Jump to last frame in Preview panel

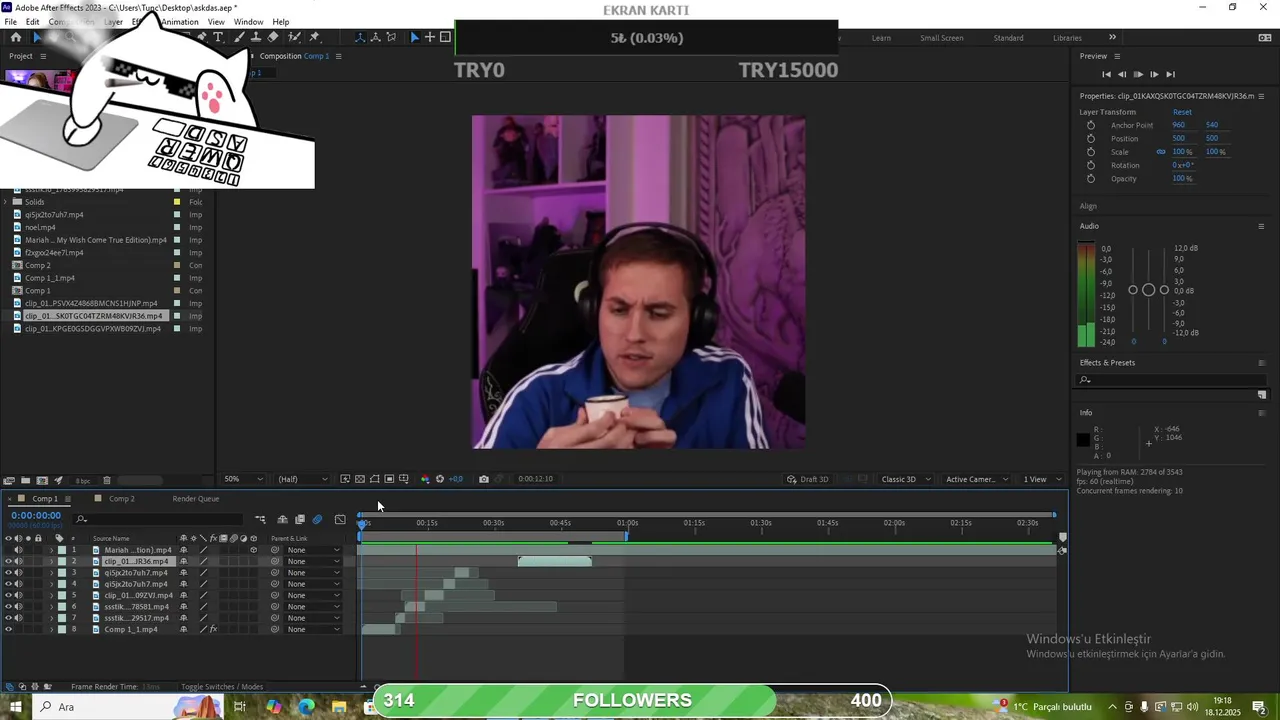point(1170,74)
